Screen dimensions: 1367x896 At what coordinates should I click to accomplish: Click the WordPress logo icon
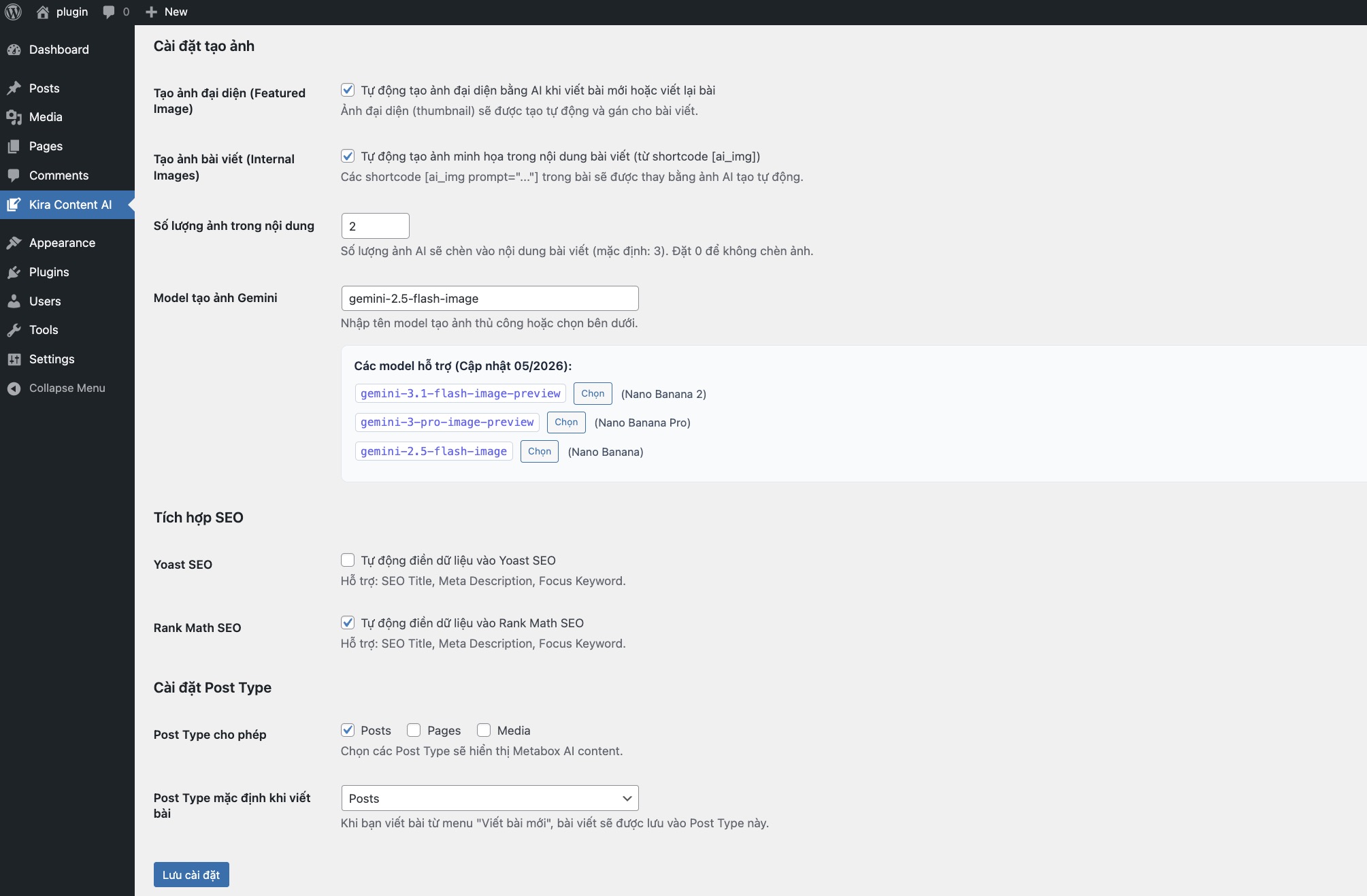click(x=14, y=12)
